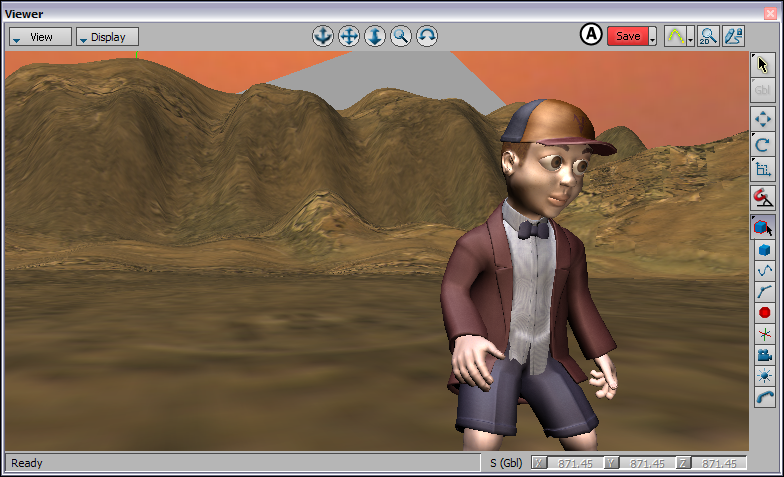Toggle the curve path display icon
784x477 pixels.
tap(764, 271)
